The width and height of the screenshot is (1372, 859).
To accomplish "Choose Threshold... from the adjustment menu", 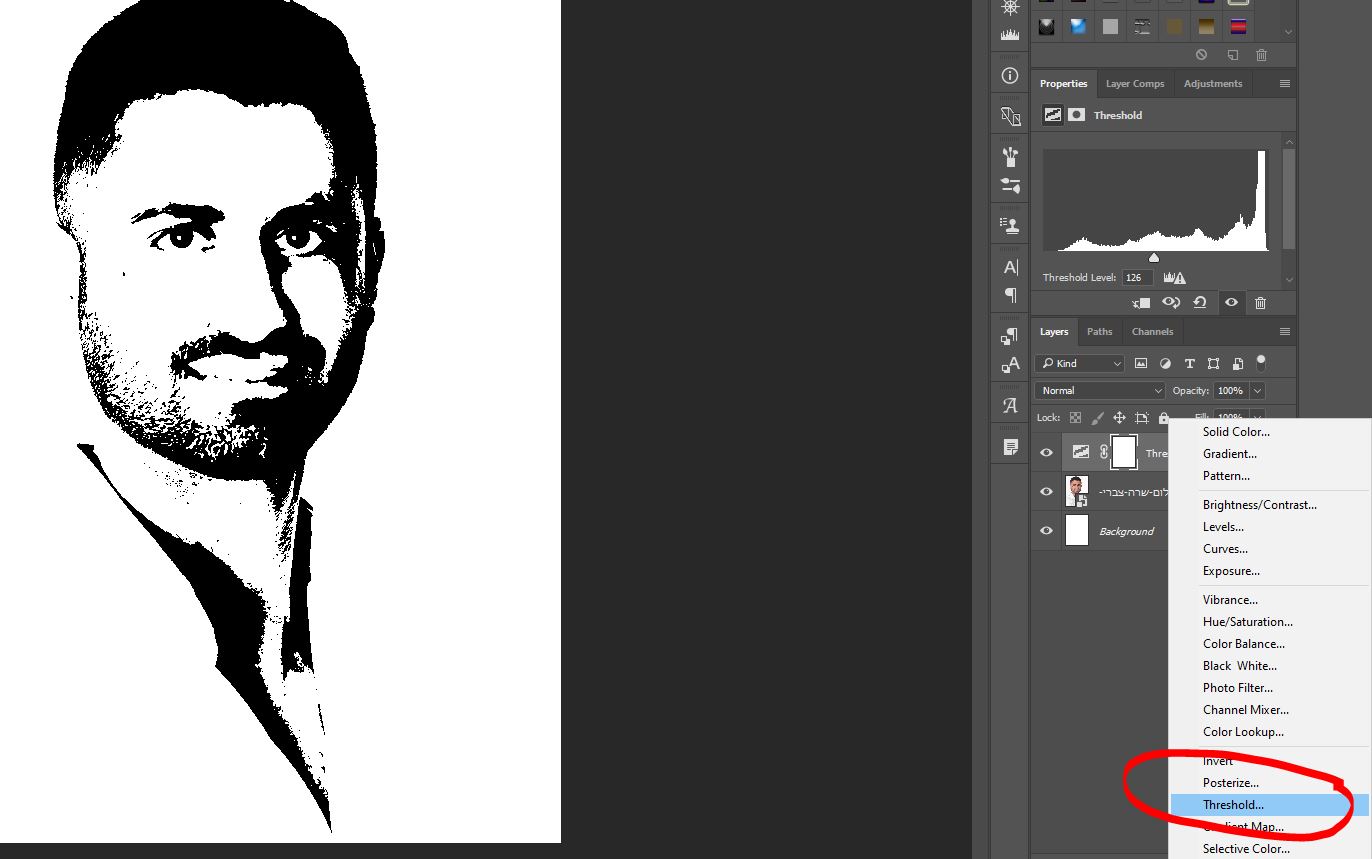I will [x=1233, y=805].
